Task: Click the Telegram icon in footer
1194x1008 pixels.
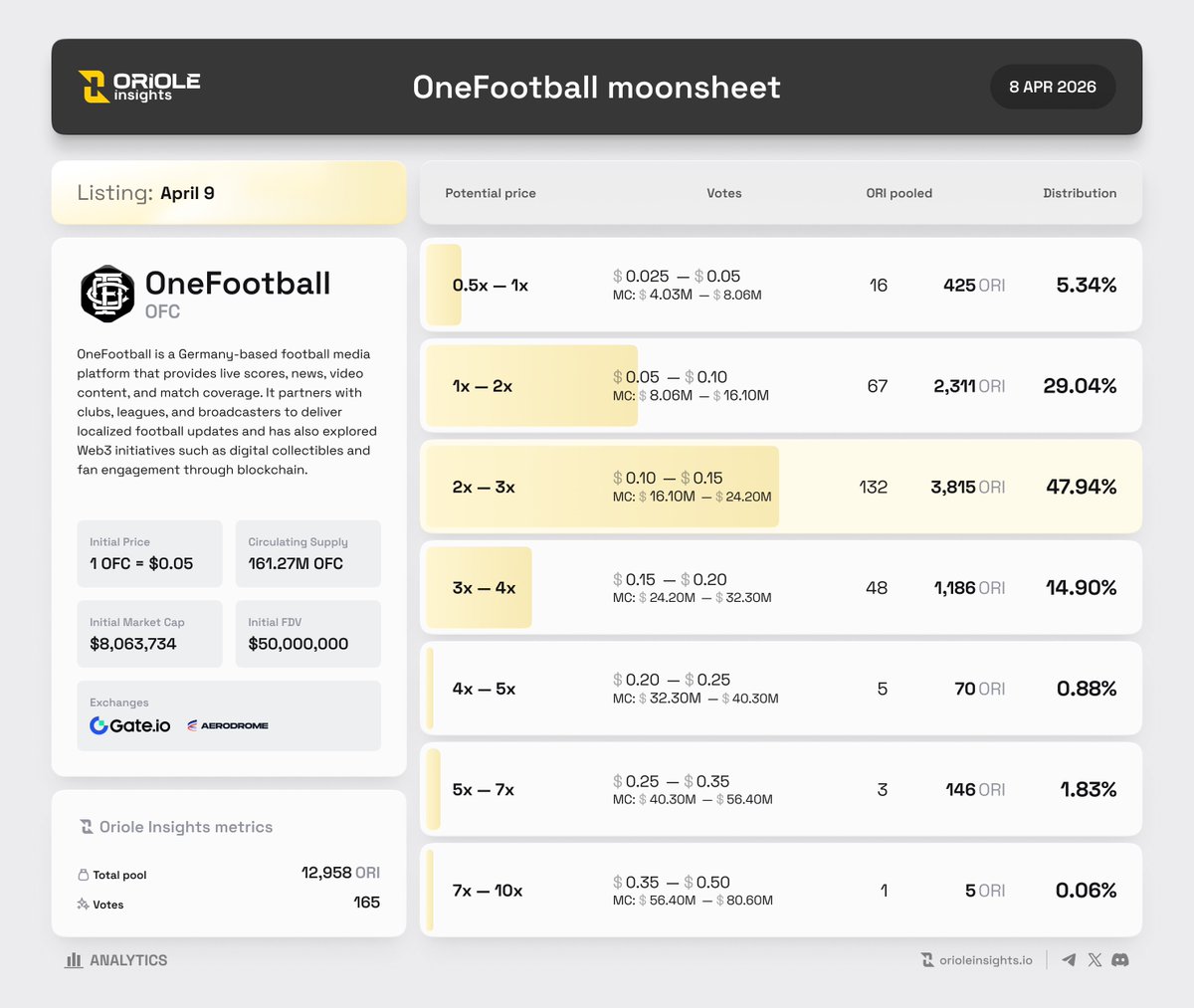Action: pos(1069,960)
